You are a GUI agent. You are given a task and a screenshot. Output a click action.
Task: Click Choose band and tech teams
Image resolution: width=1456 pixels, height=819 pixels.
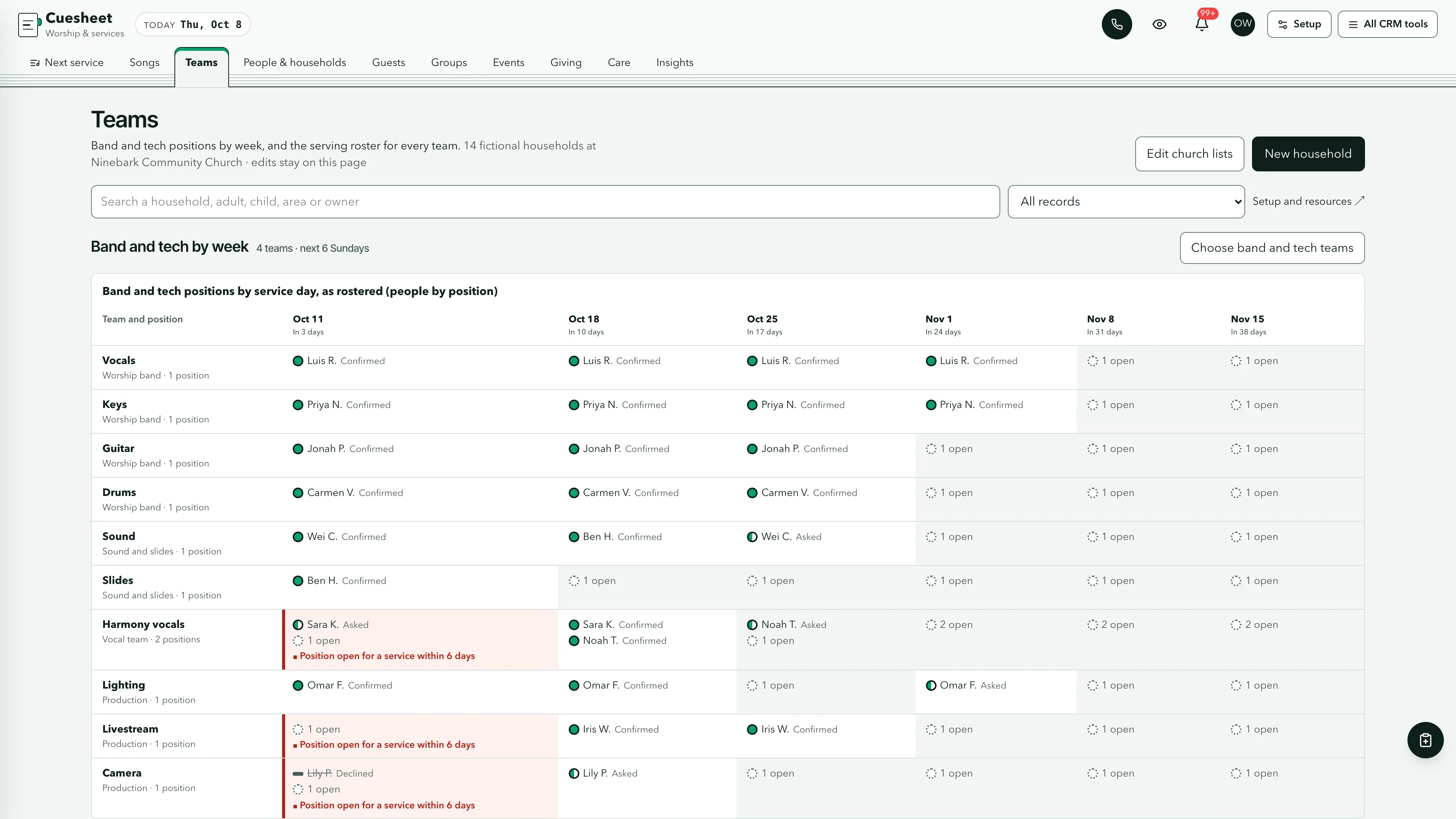click(1272, 248)
